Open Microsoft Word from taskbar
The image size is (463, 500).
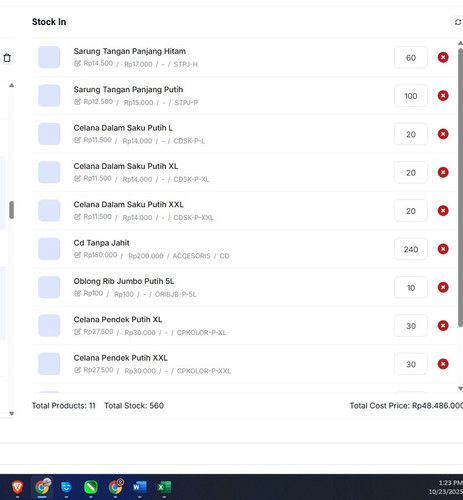click(140, 487)
